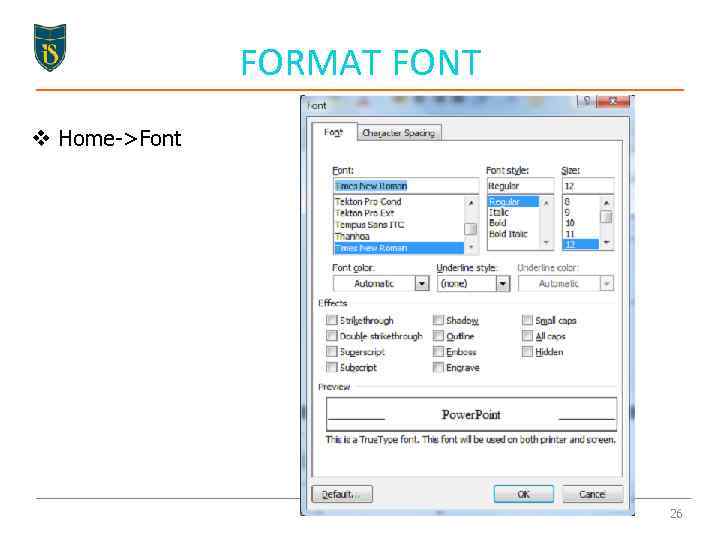Enable All caps effect
720x540 pixels.
[x=527, y=336]
